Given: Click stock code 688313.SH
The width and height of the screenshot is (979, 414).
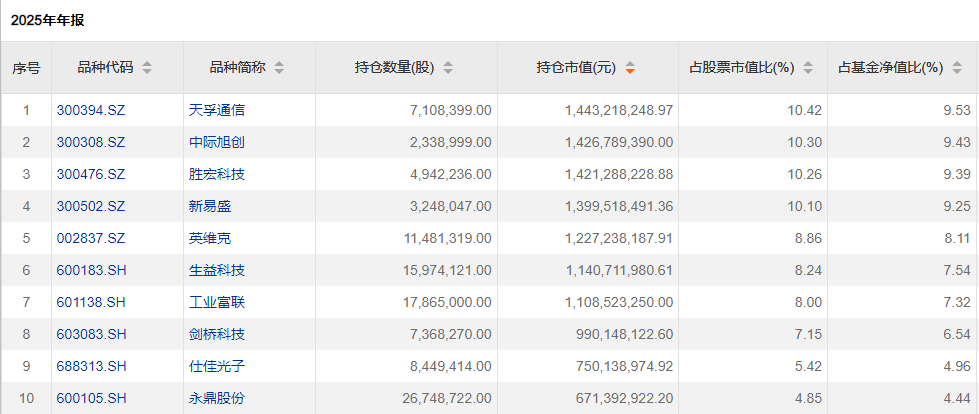Looking at the screenshot, I should pos(90,366).
